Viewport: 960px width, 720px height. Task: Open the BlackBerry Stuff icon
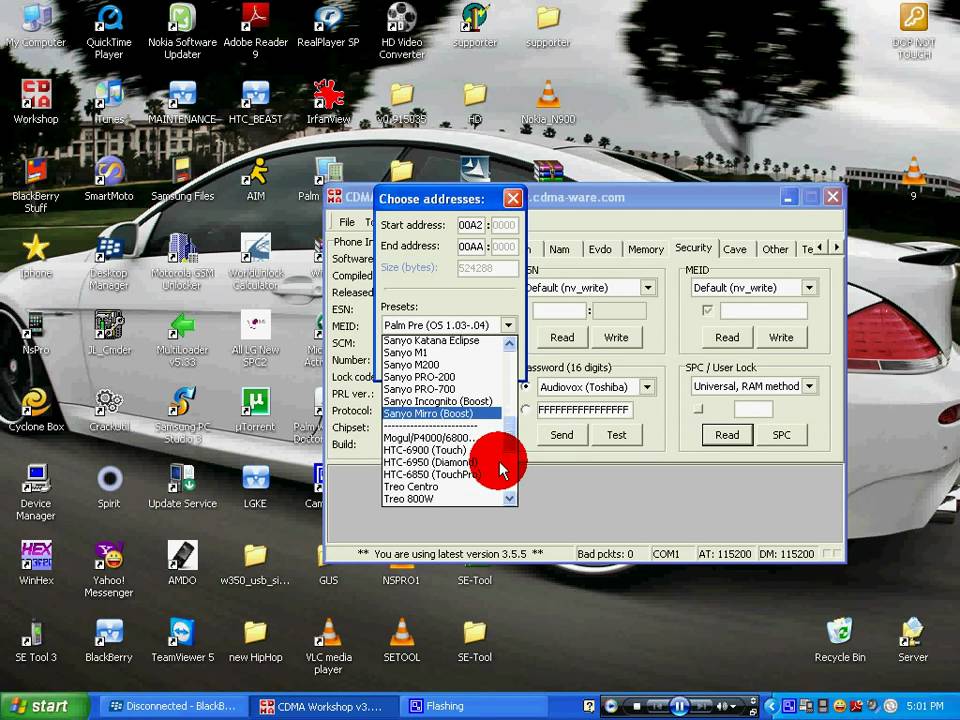tap(36, 184)
